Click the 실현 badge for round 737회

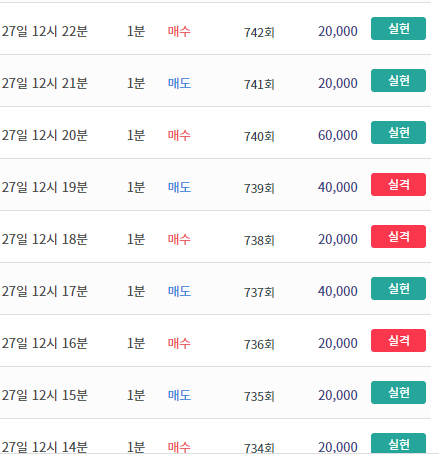click(398, 289)
